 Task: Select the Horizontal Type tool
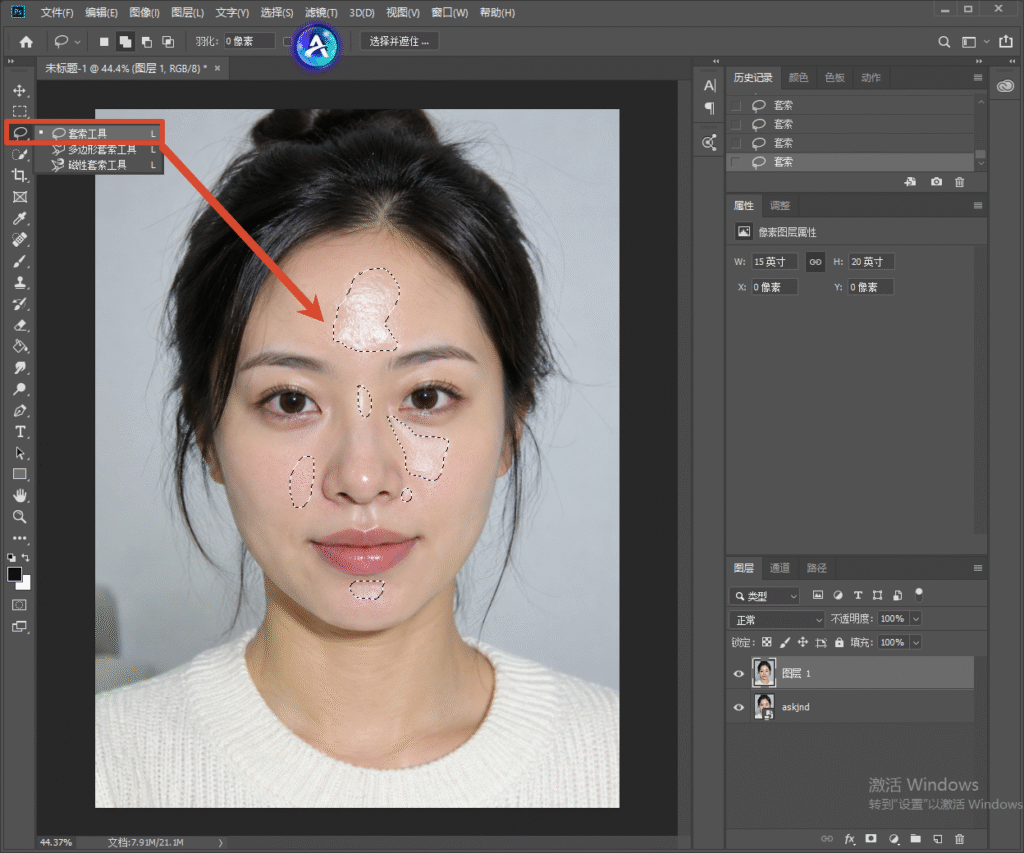tap(20, 432)
